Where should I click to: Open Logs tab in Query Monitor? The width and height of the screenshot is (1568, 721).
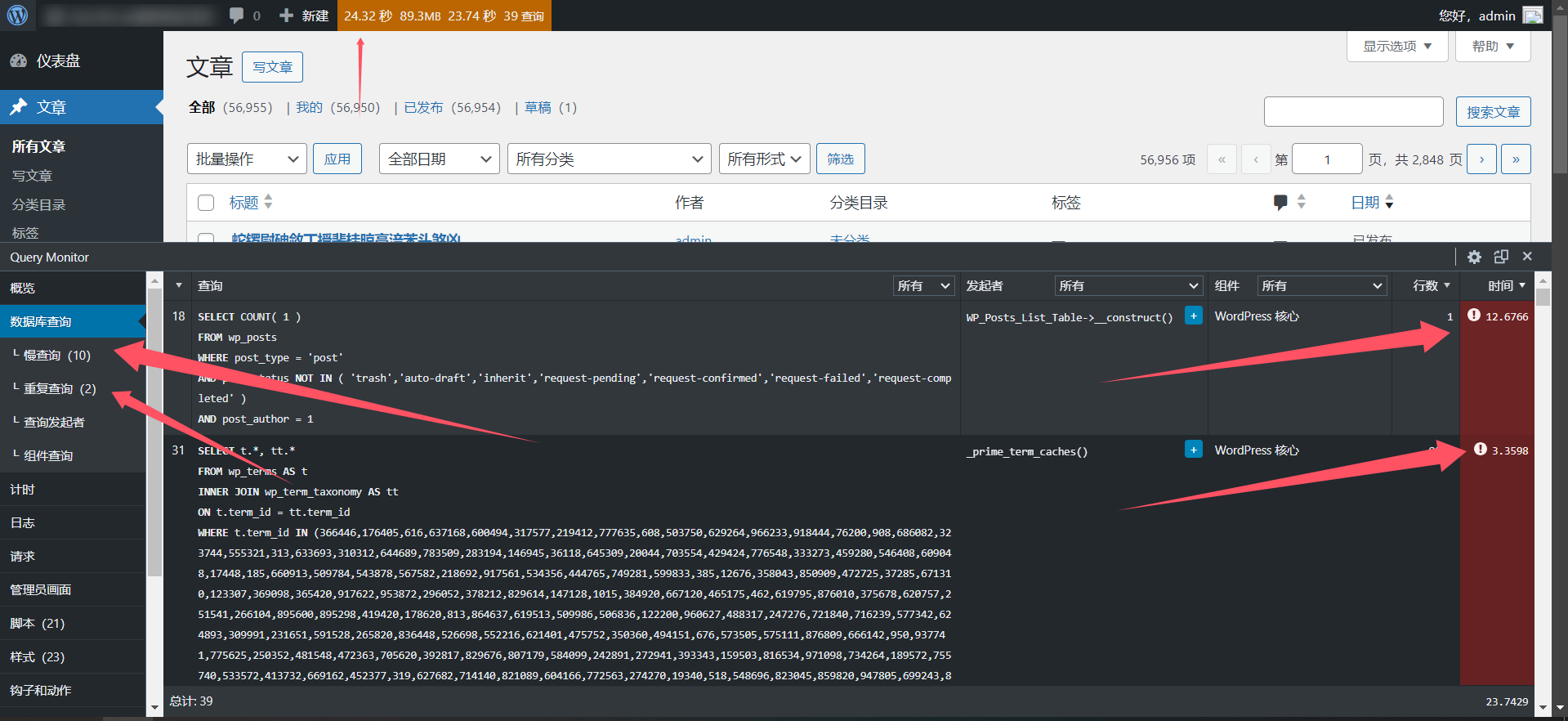[73, 522]
